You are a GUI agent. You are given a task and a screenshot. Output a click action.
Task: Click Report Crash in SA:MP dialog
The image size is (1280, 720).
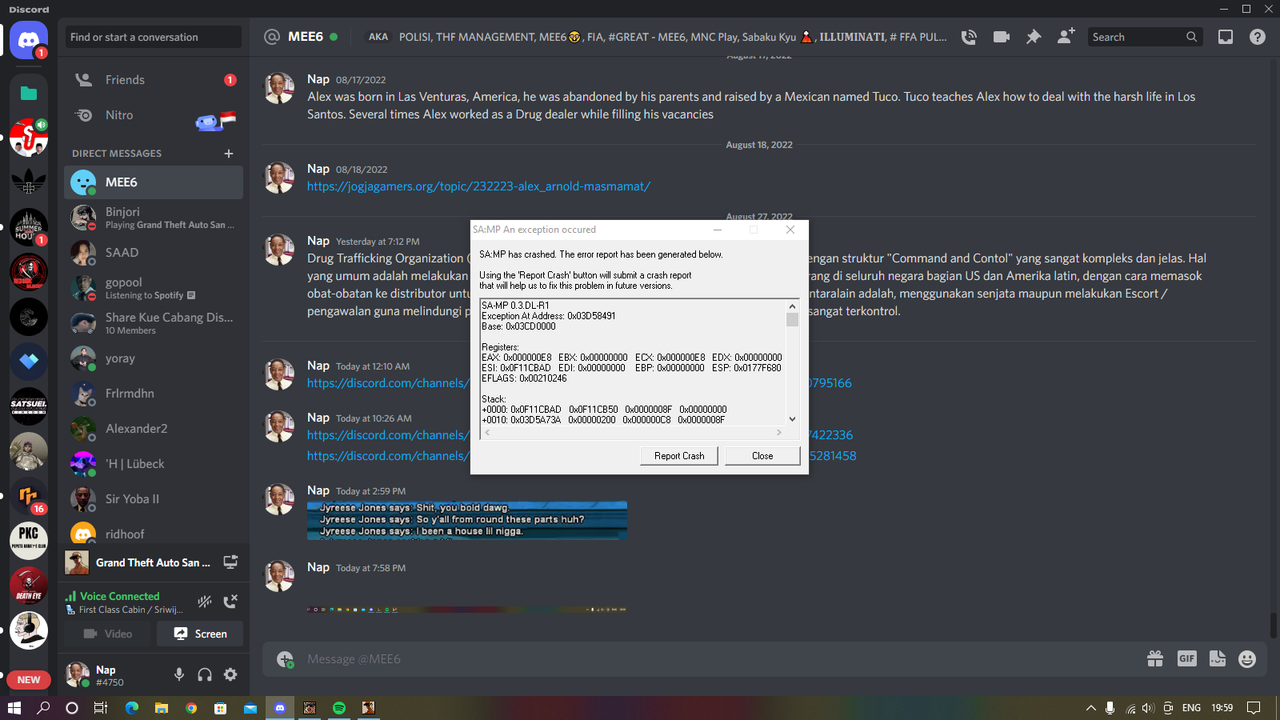679,455
